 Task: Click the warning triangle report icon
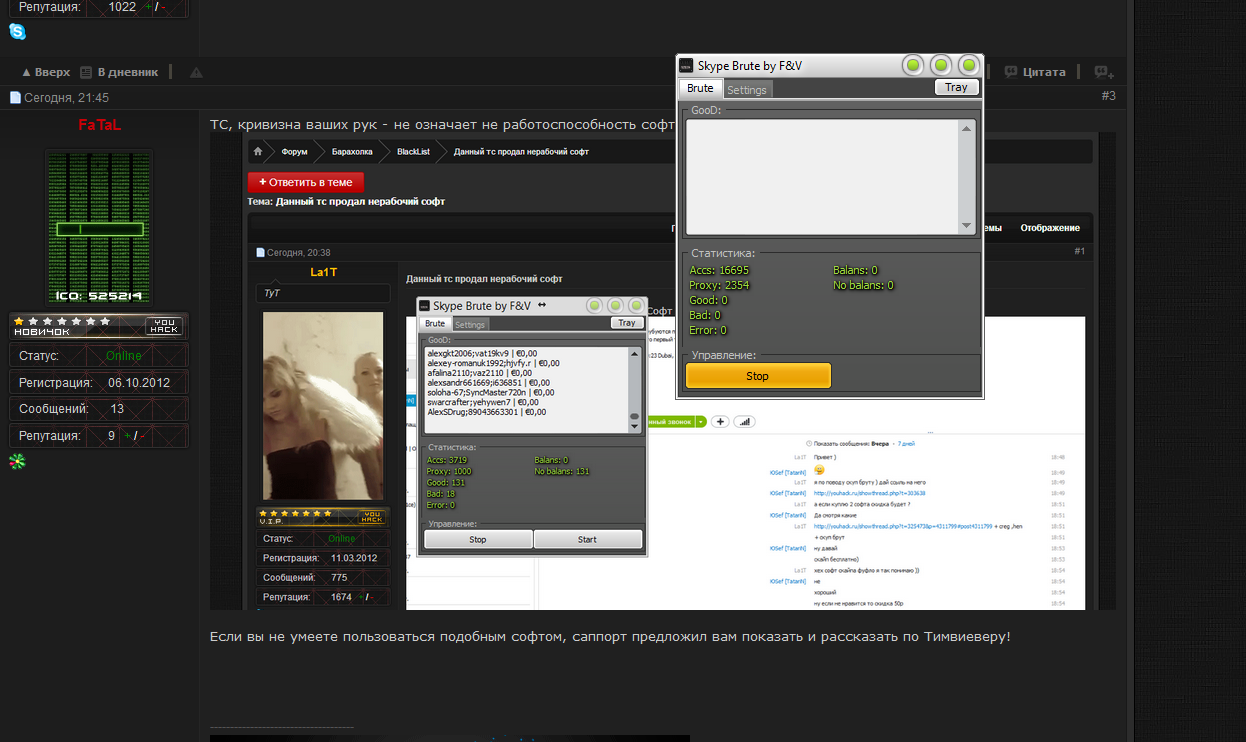[197, 72]
